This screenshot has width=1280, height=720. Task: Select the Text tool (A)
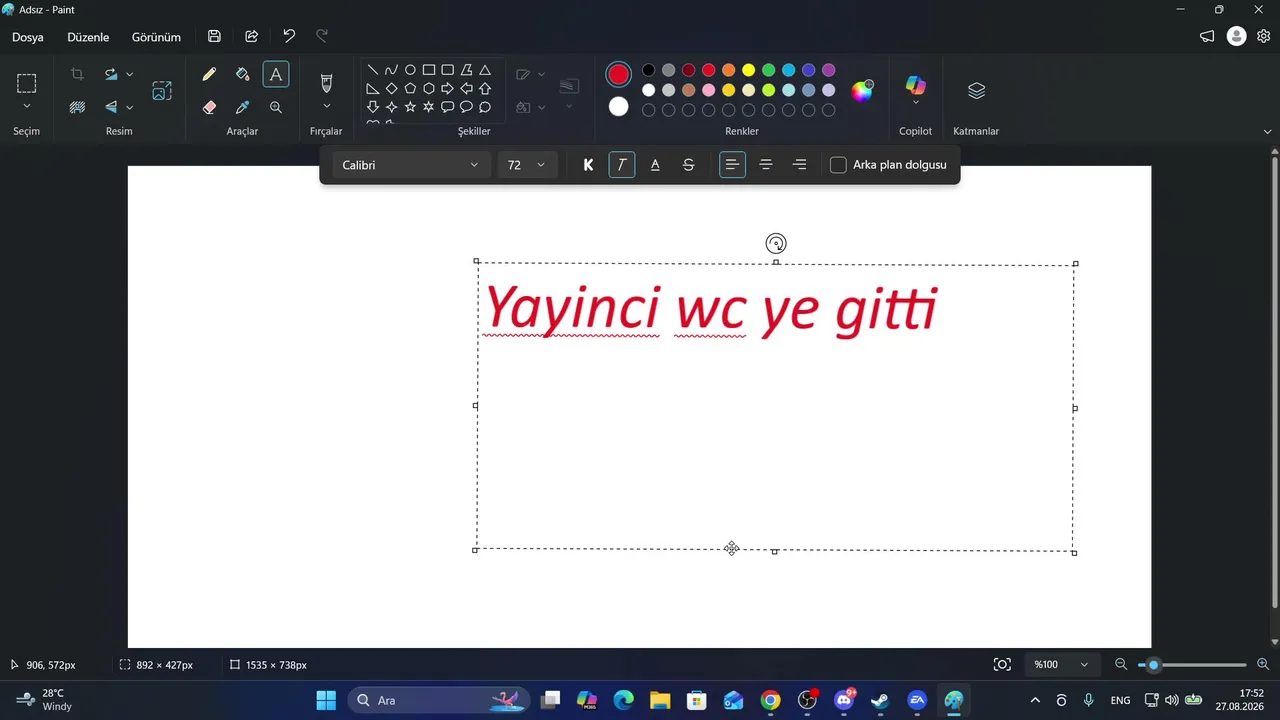click(276, 74)
